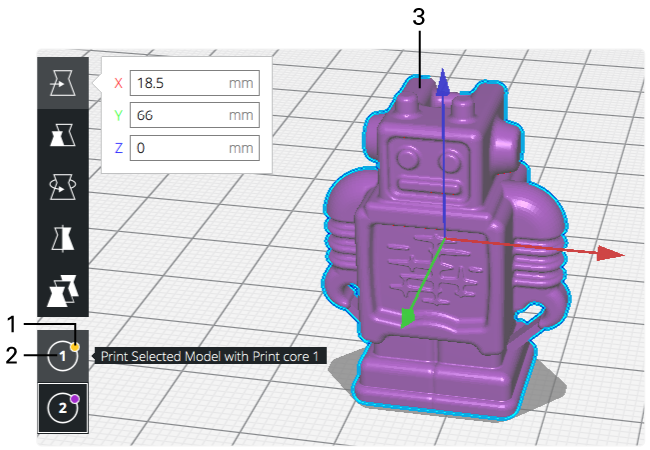Screen dimensions: 650x450
Task: Open the Per Model Settings tool
Action: 63,290
